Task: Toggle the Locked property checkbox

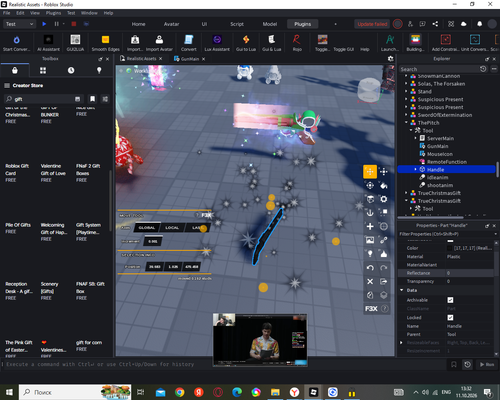Action: 450,318
